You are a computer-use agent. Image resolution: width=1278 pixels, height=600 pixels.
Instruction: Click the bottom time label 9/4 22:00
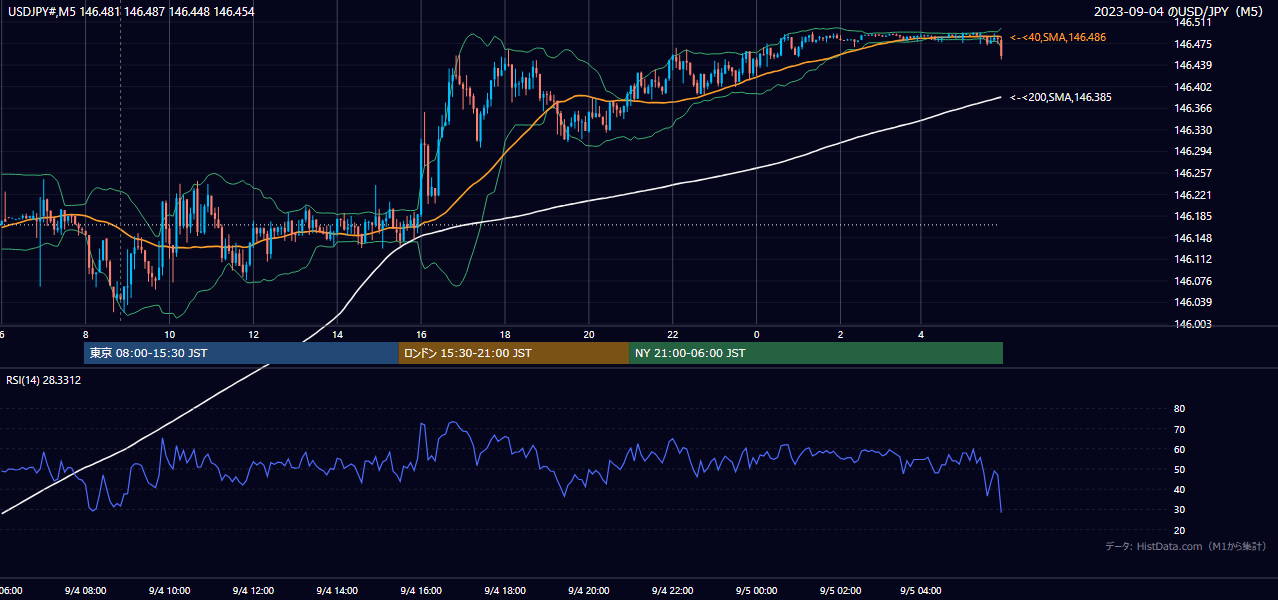point(672,590)
